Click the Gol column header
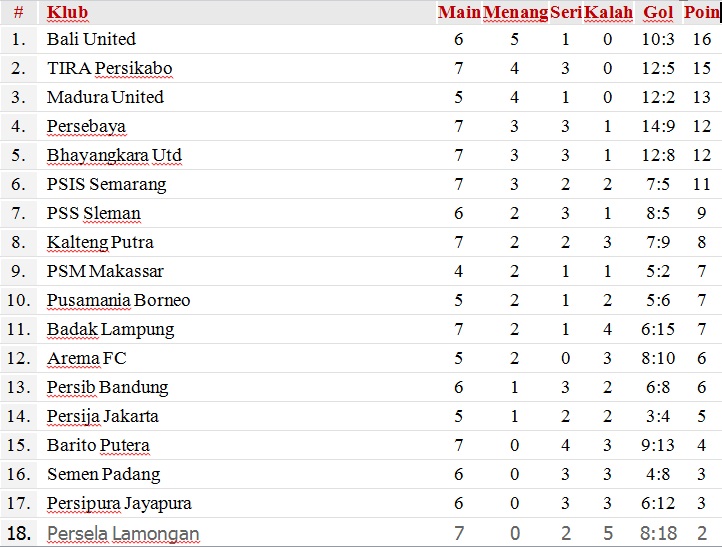Image resolution: width=722 pixels, height=547 pixels. coord(658,13)
